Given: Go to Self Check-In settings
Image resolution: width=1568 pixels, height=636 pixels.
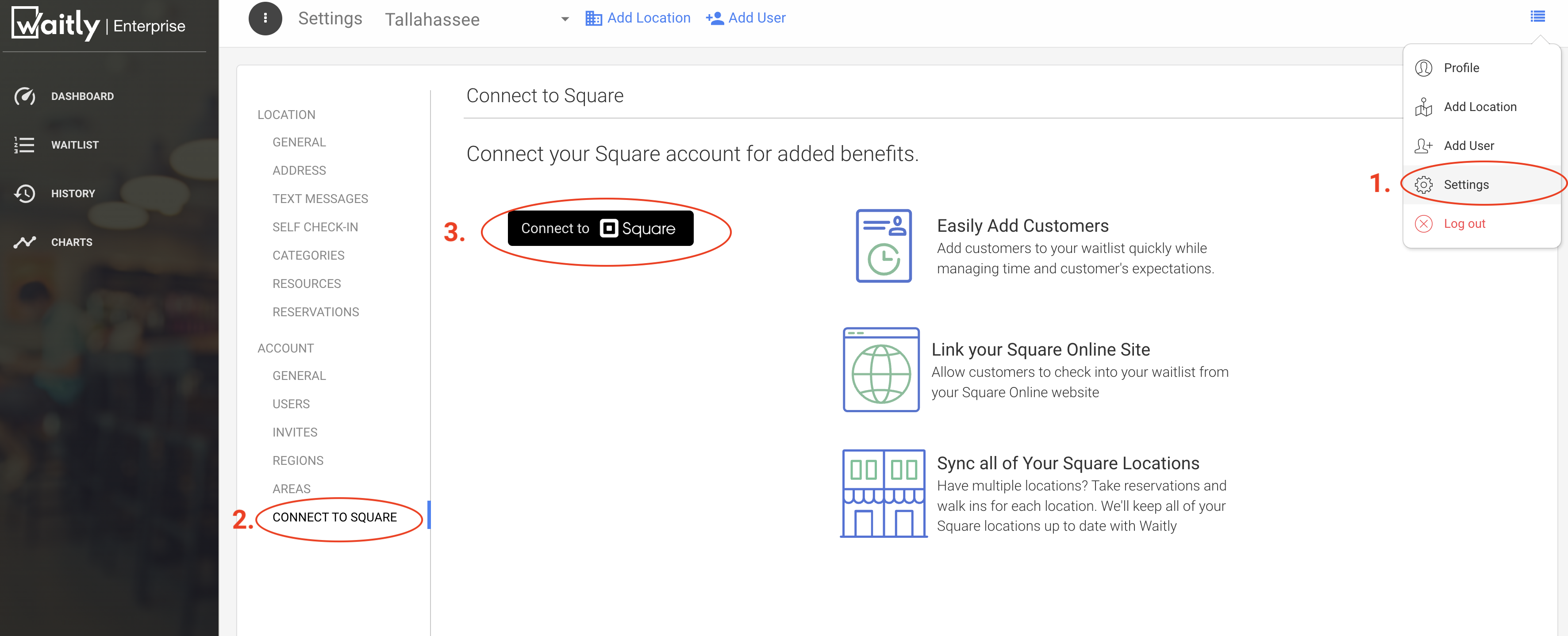Looking at the screenshot, I should pos(315,227).
